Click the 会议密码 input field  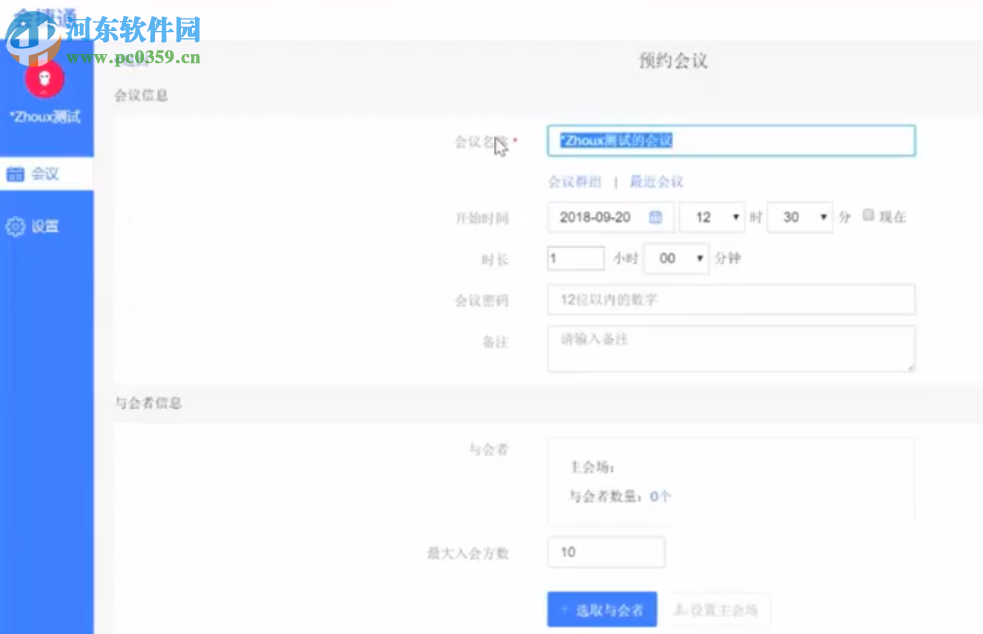(731, 300)
